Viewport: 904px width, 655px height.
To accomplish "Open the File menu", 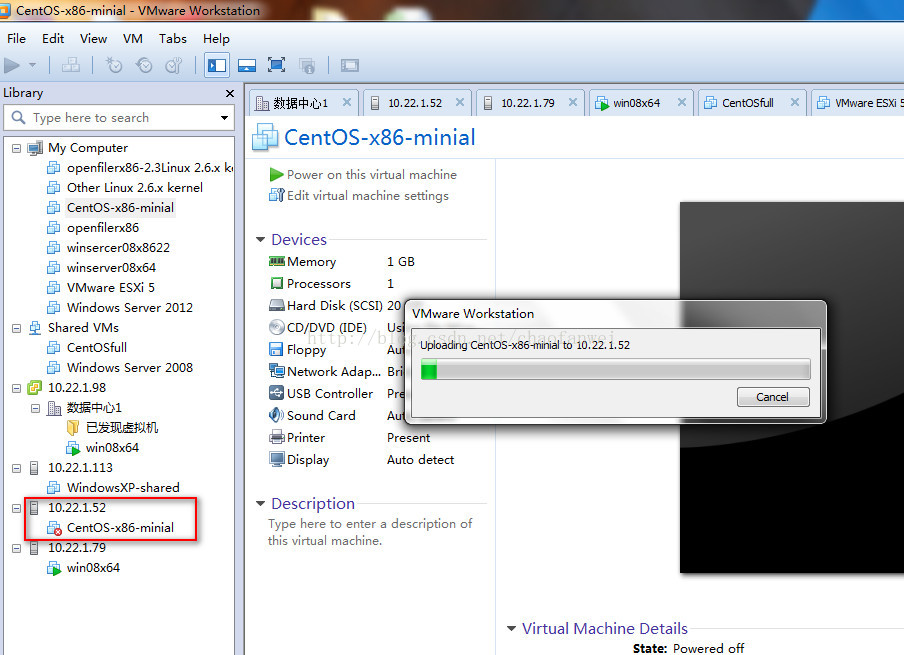I will pos(16,39).
